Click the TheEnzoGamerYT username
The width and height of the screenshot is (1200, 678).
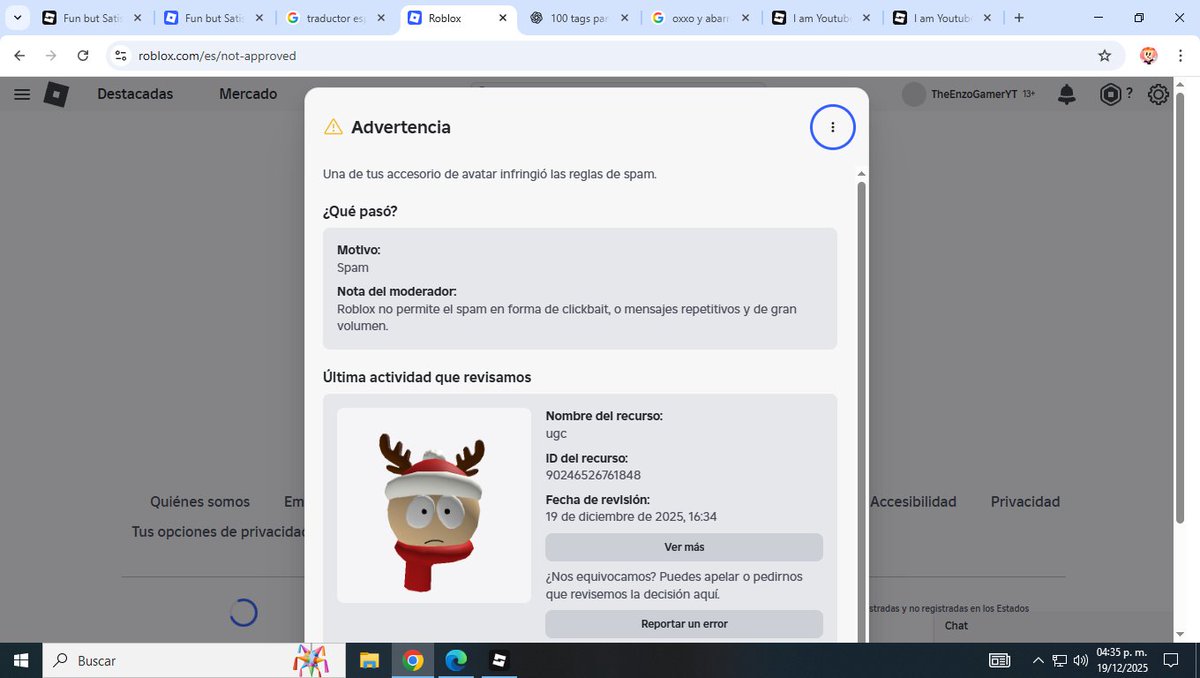tap(974, 94)
